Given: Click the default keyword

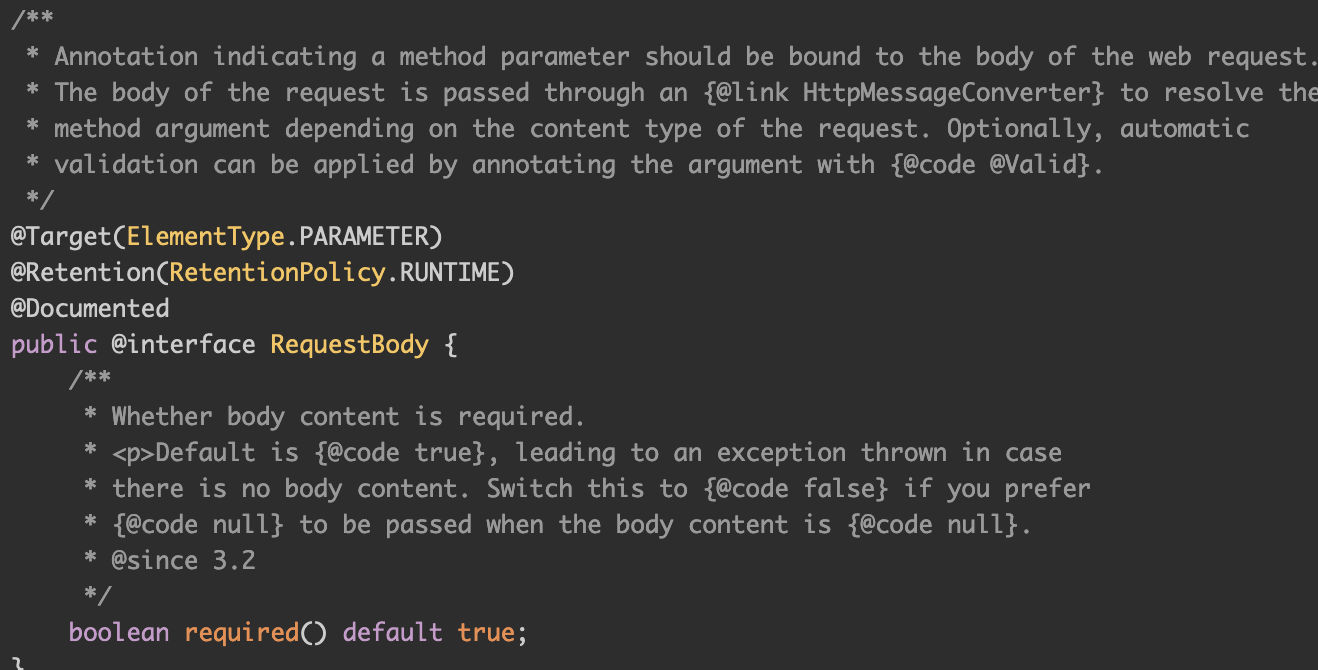Looking at the screenshot, I should click(393, 633).
